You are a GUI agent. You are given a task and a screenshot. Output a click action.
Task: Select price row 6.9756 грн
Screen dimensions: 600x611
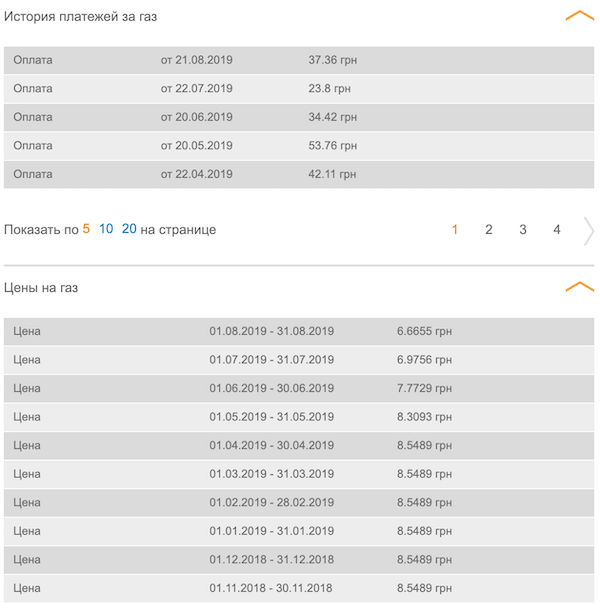(299, 360)
